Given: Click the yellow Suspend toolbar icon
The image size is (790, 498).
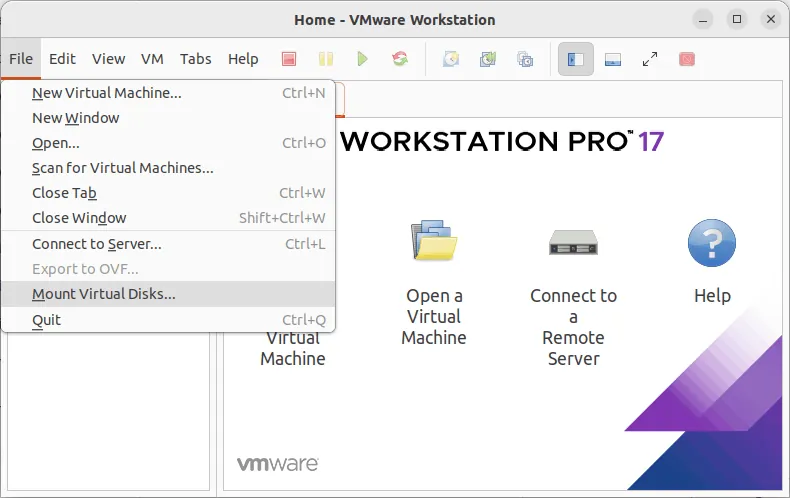Looking at the screenshot, I should (325, 59).
